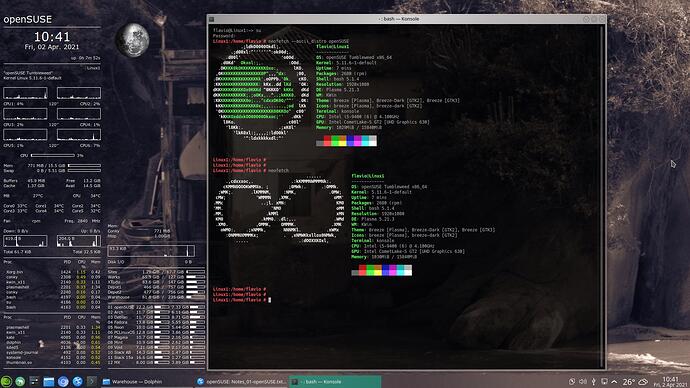
Task: Expand hidden system tray icons arrow
Action: [x=614, y=381]
